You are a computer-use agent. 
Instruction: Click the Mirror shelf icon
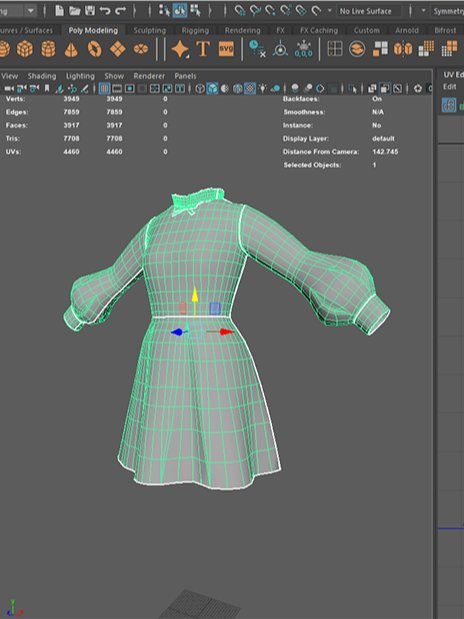[403, 49]
